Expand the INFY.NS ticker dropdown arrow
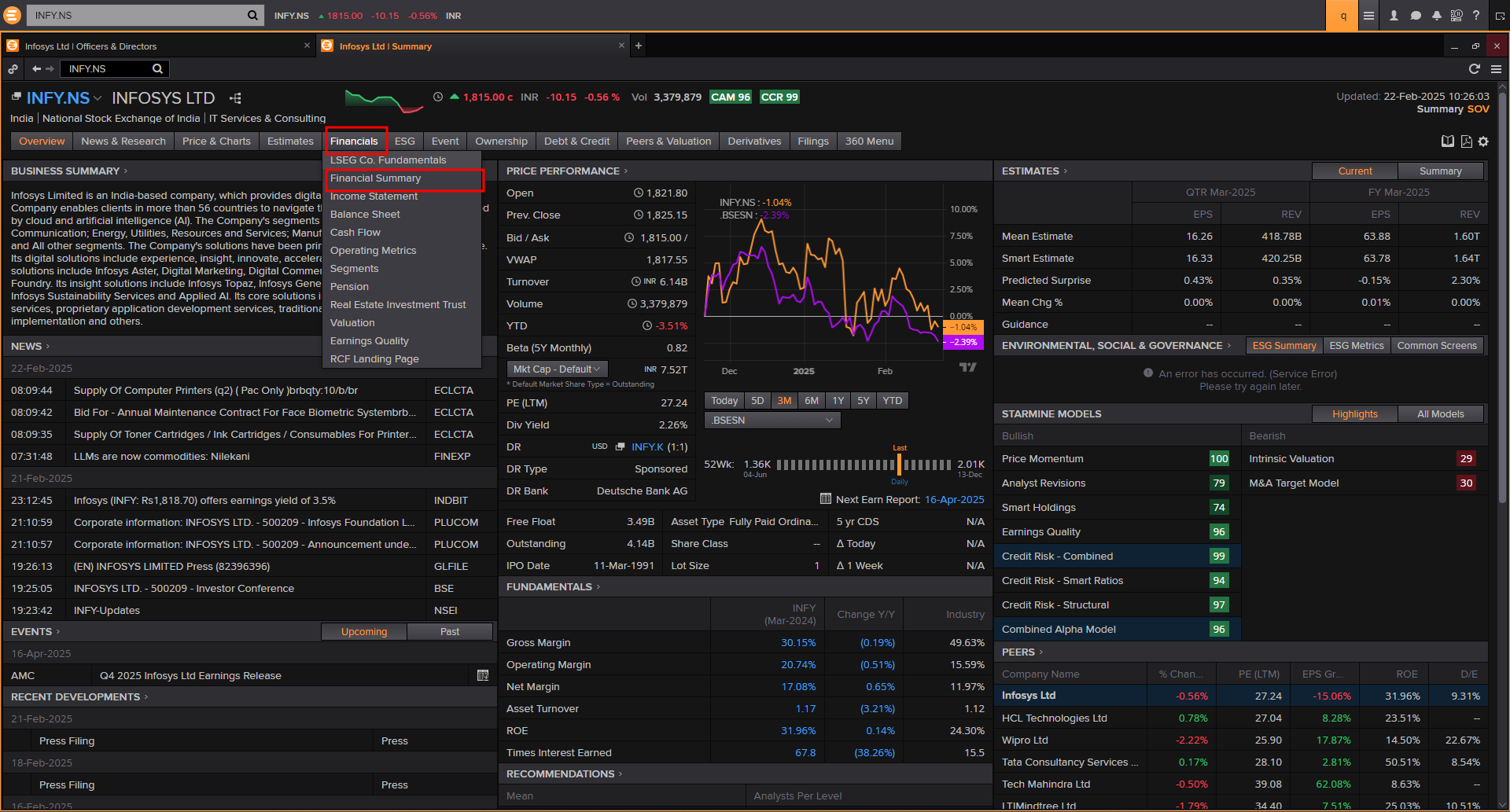This screenshot has height=812, width=1510. point(98,98)
